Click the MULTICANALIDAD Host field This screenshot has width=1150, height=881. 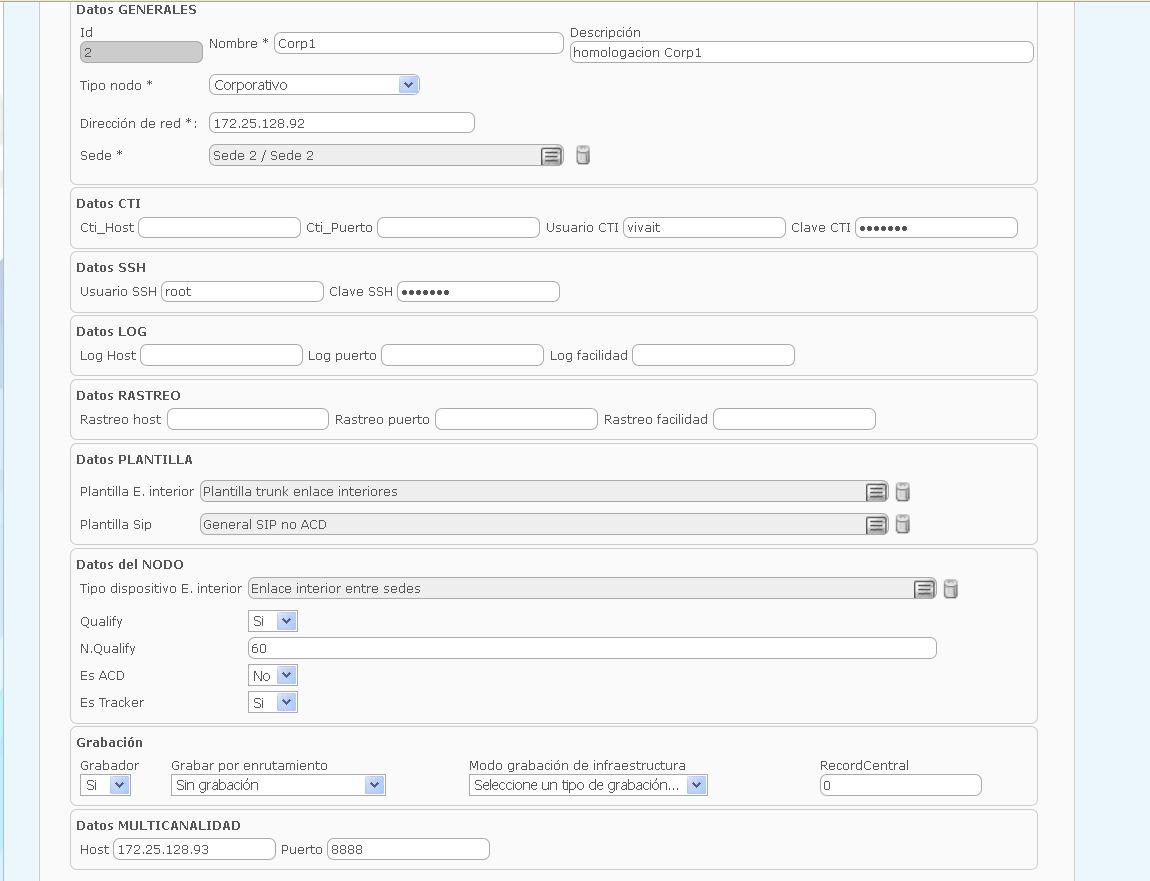click(194, 849)
